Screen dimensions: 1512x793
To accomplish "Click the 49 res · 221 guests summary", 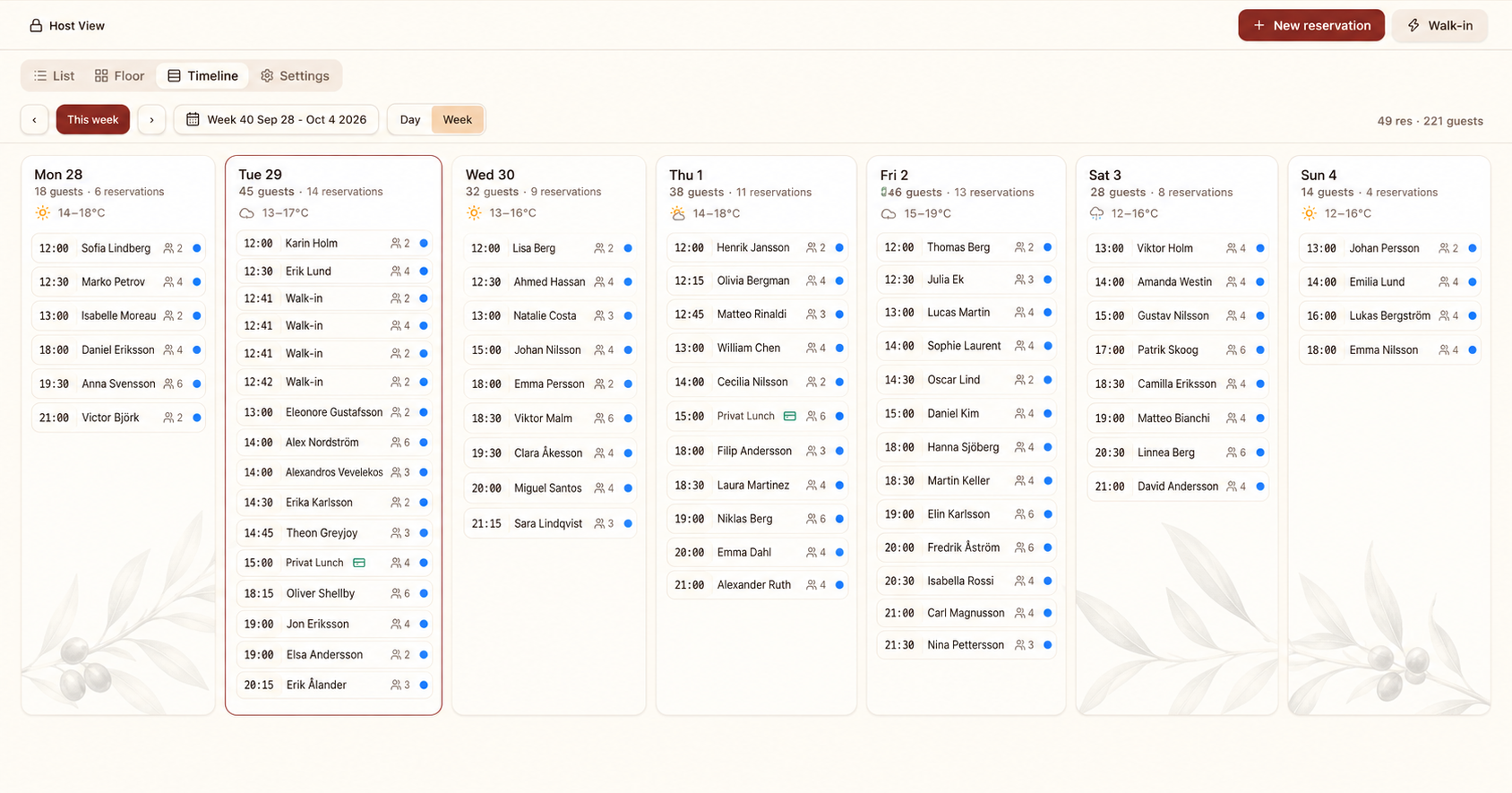I will [x=1430, y=121].
